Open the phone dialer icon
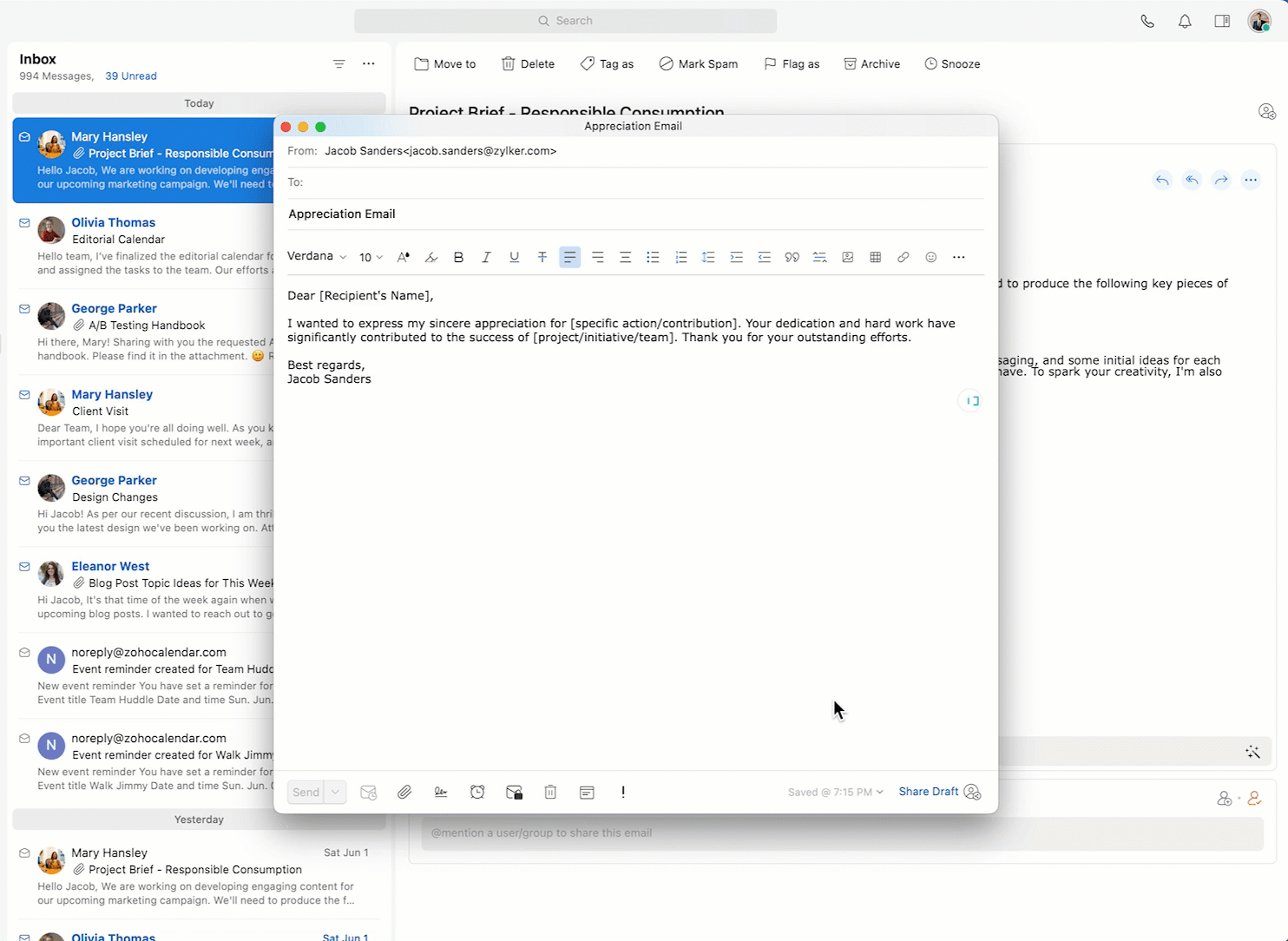Screen dimensions: 1288x941 point(1147,22)
